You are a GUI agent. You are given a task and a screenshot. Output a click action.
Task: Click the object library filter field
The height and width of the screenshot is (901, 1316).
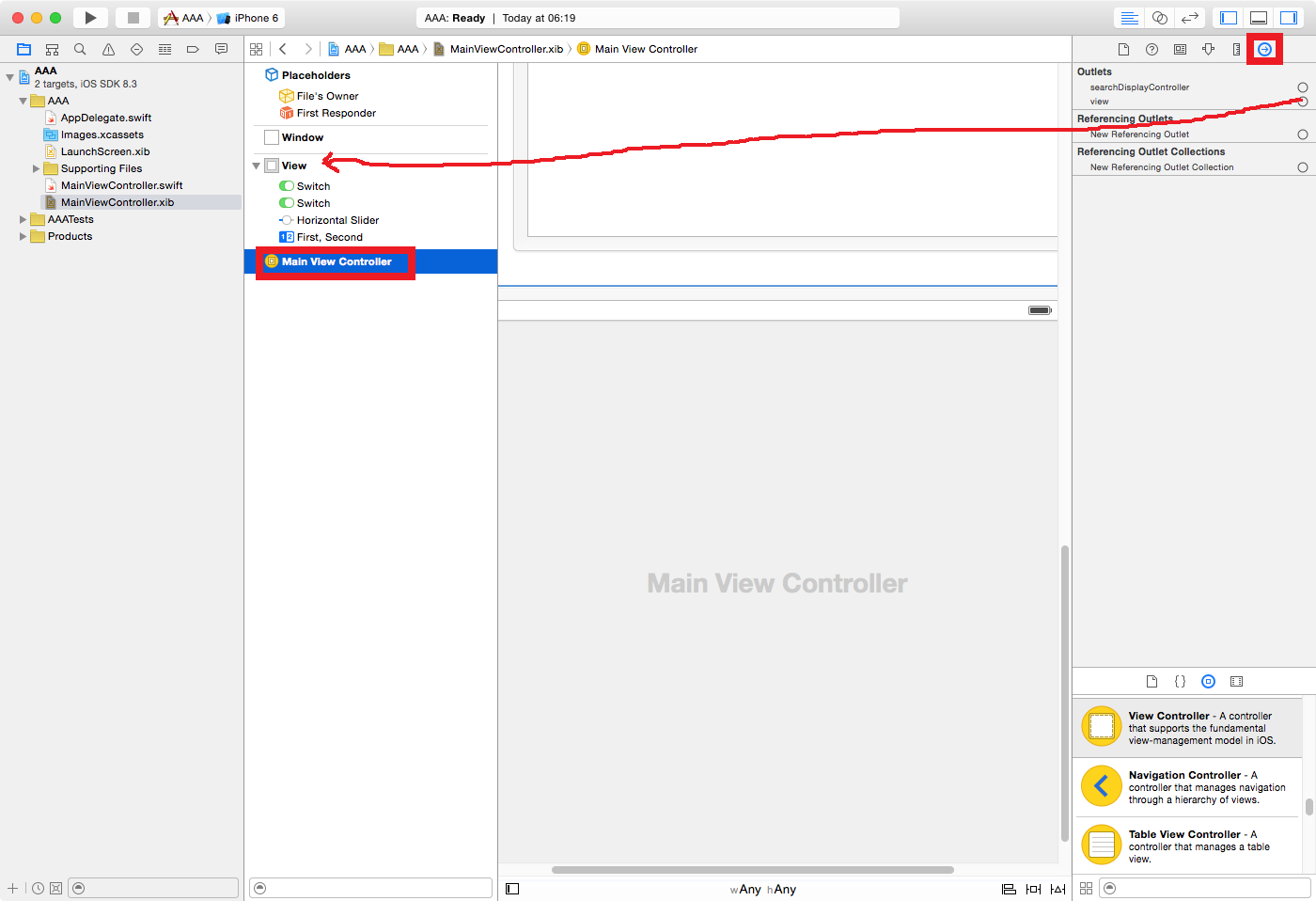click(x=1205, y=888)
